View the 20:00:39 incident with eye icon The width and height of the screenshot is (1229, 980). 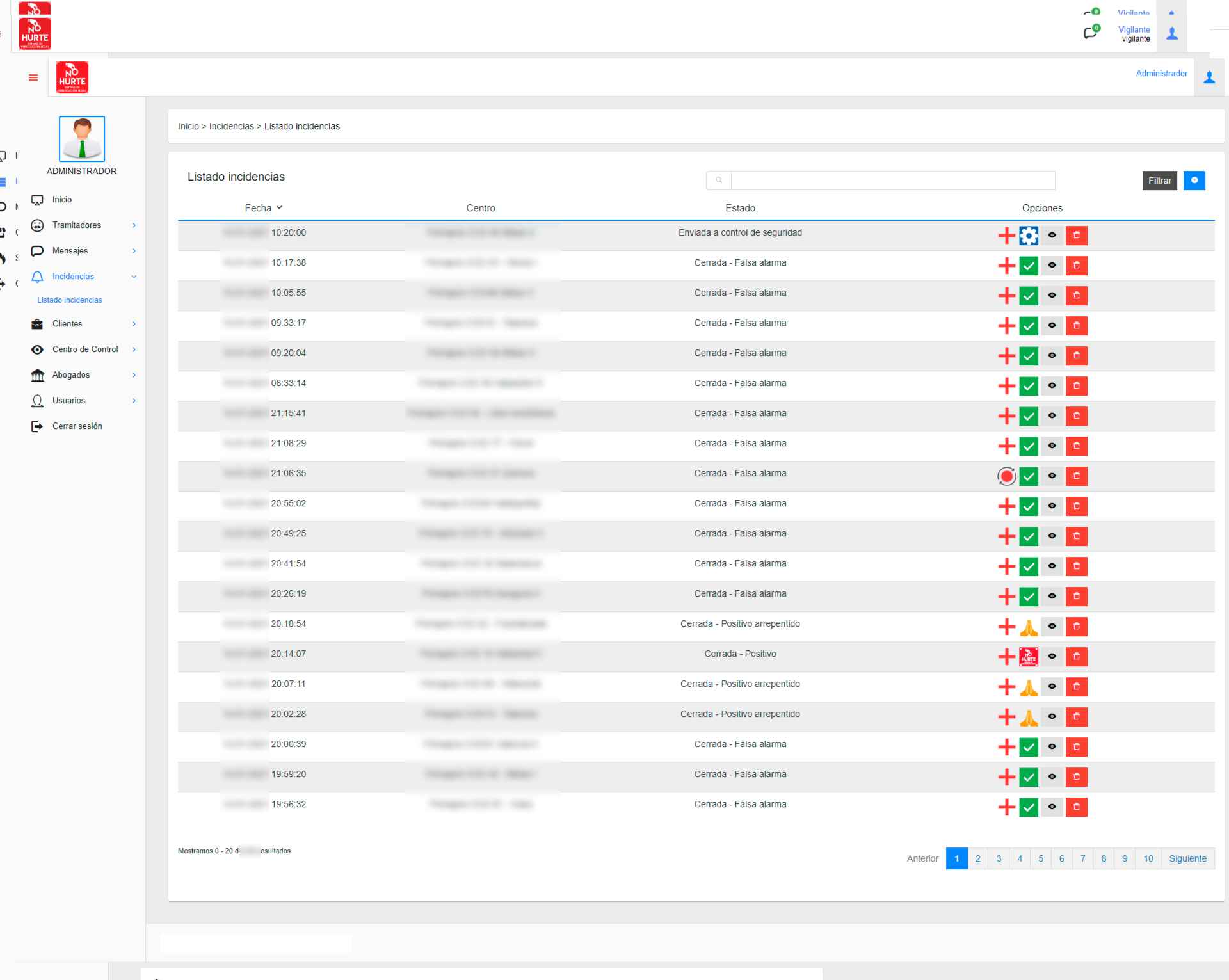click(1052, 747)
